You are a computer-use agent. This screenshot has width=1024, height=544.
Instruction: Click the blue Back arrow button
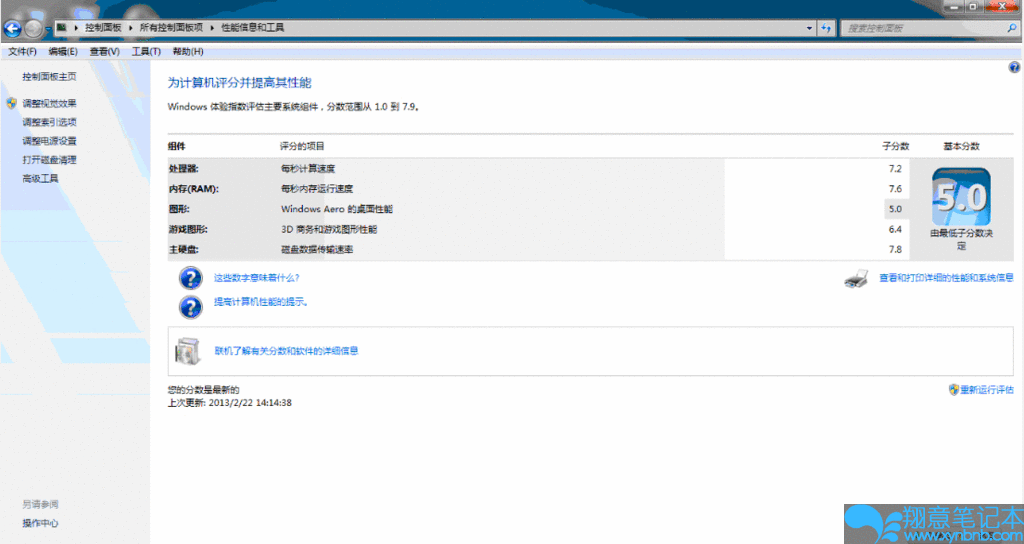click(13, 28)
